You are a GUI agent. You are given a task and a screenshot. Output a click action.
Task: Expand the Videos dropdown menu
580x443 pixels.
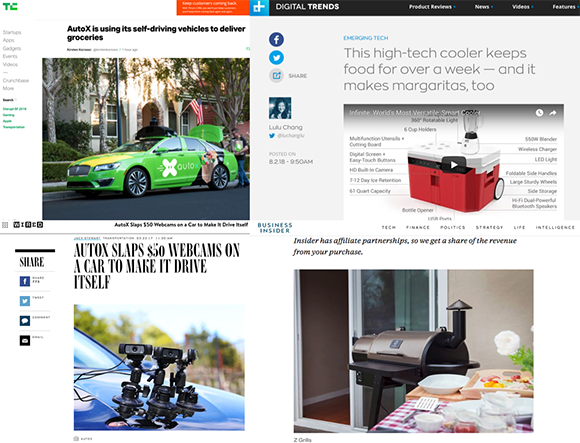point(522,7)
